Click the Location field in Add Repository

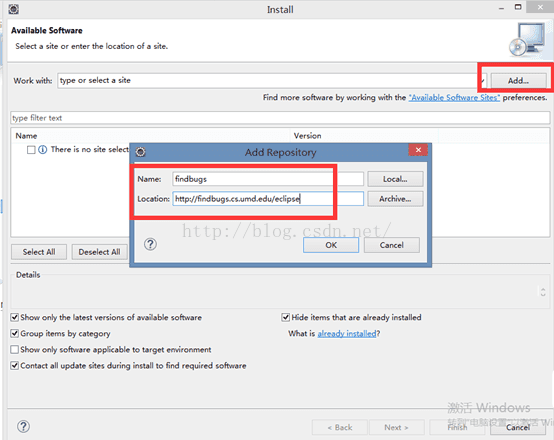click(268, 199)
